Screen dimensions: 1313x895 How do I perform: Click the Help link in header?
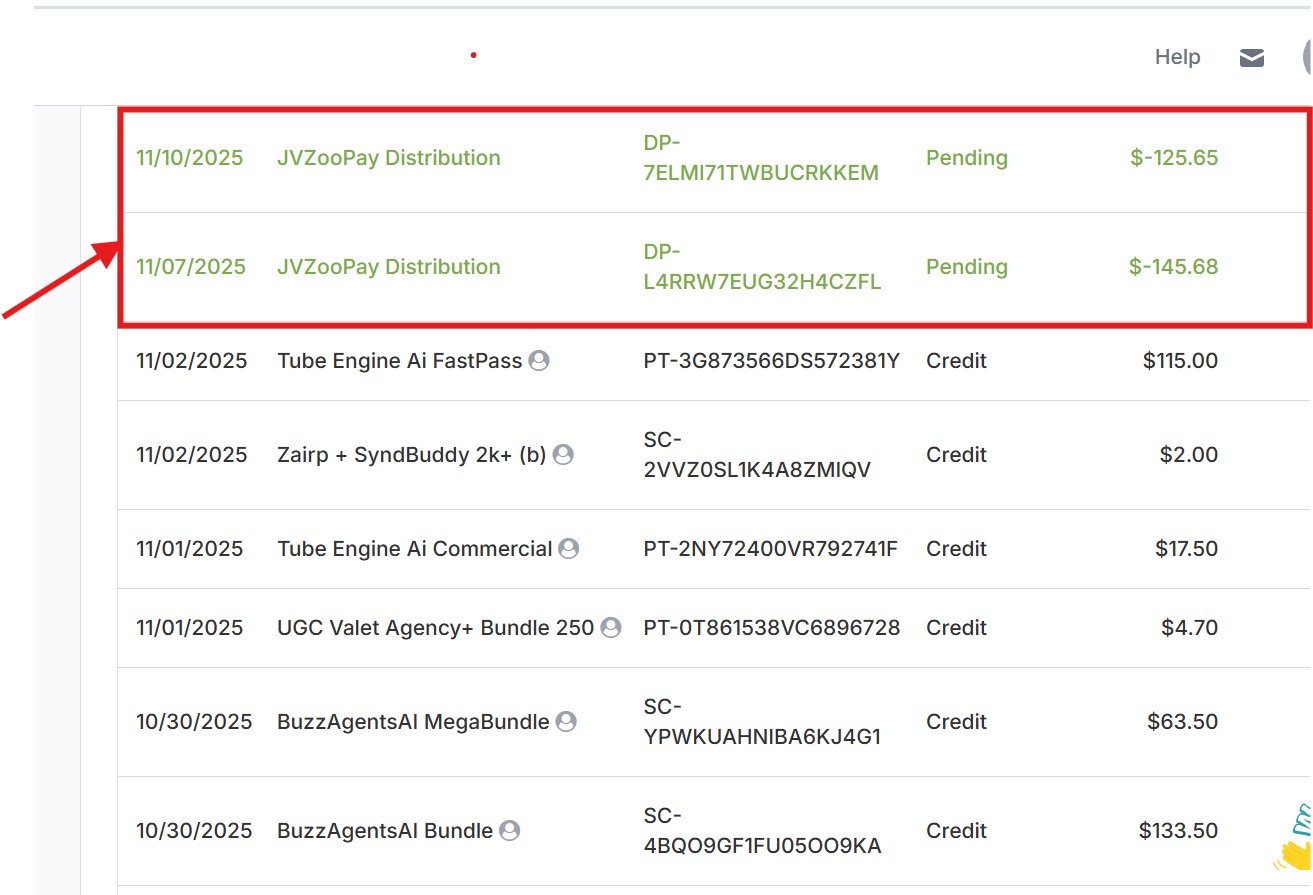tap(1177, 57)
